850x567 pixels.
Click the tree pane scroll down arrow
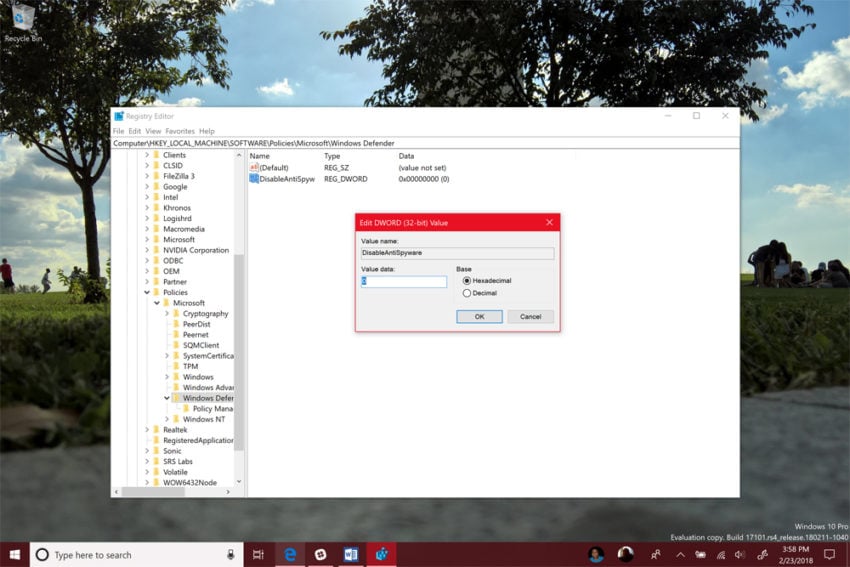(x=239, y=482)
